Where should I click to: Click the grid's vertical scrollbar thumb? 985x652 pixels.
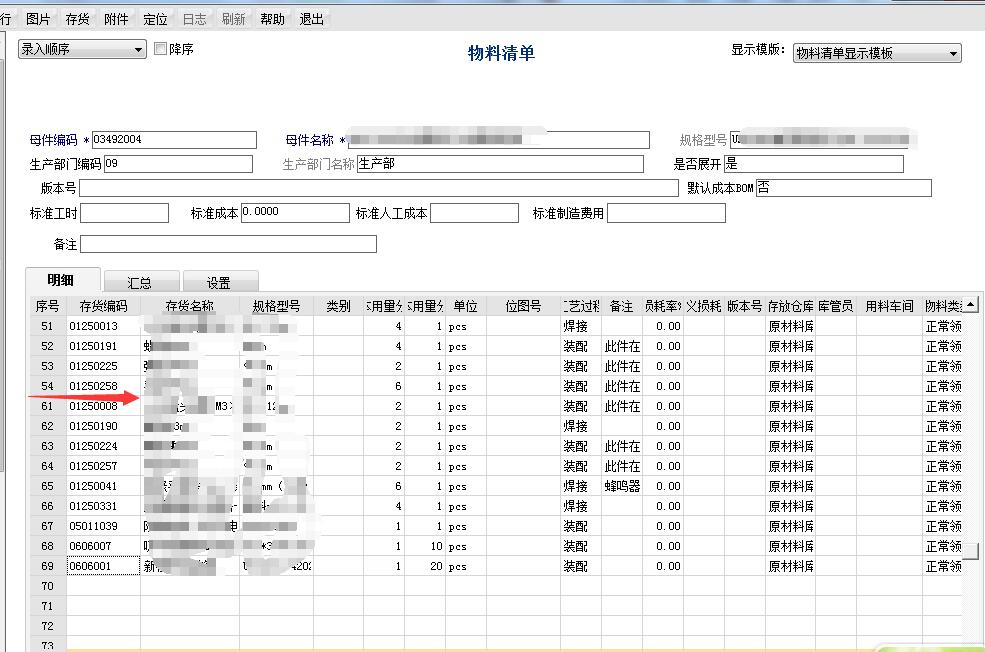coord(971,550)
